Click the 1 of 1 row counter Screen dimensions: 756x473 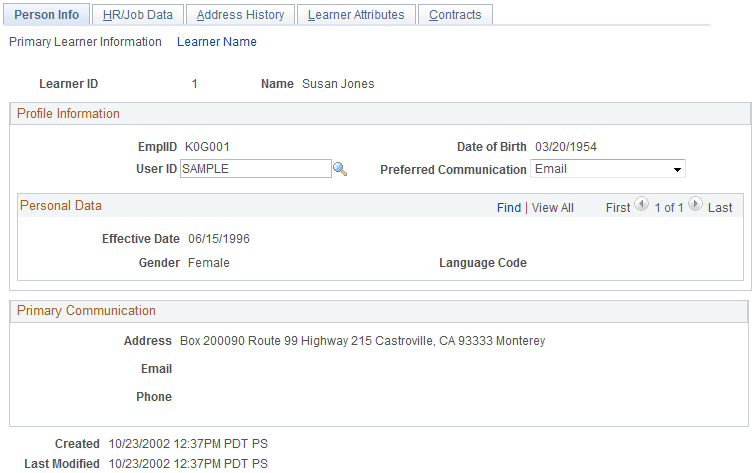[x=669, y=208]
